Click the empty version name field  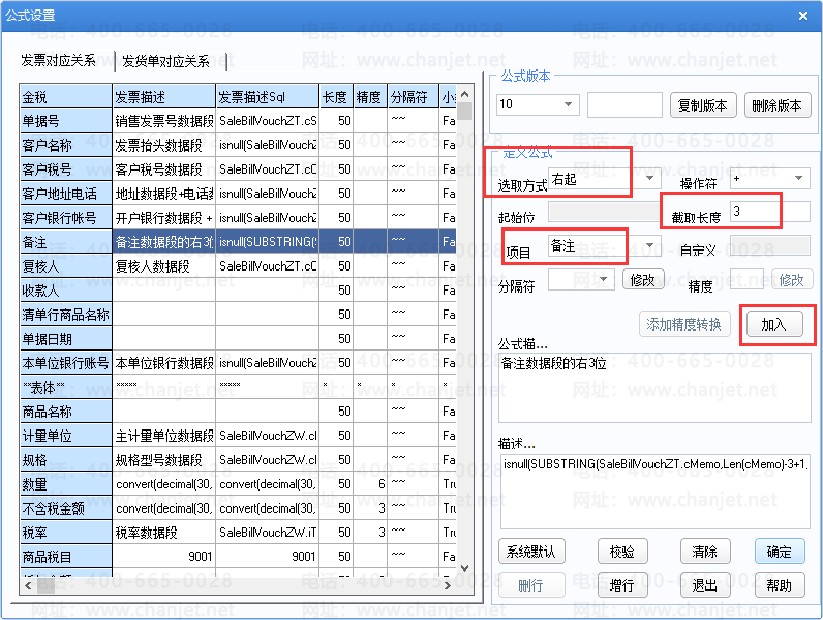[x=625, y=104]
